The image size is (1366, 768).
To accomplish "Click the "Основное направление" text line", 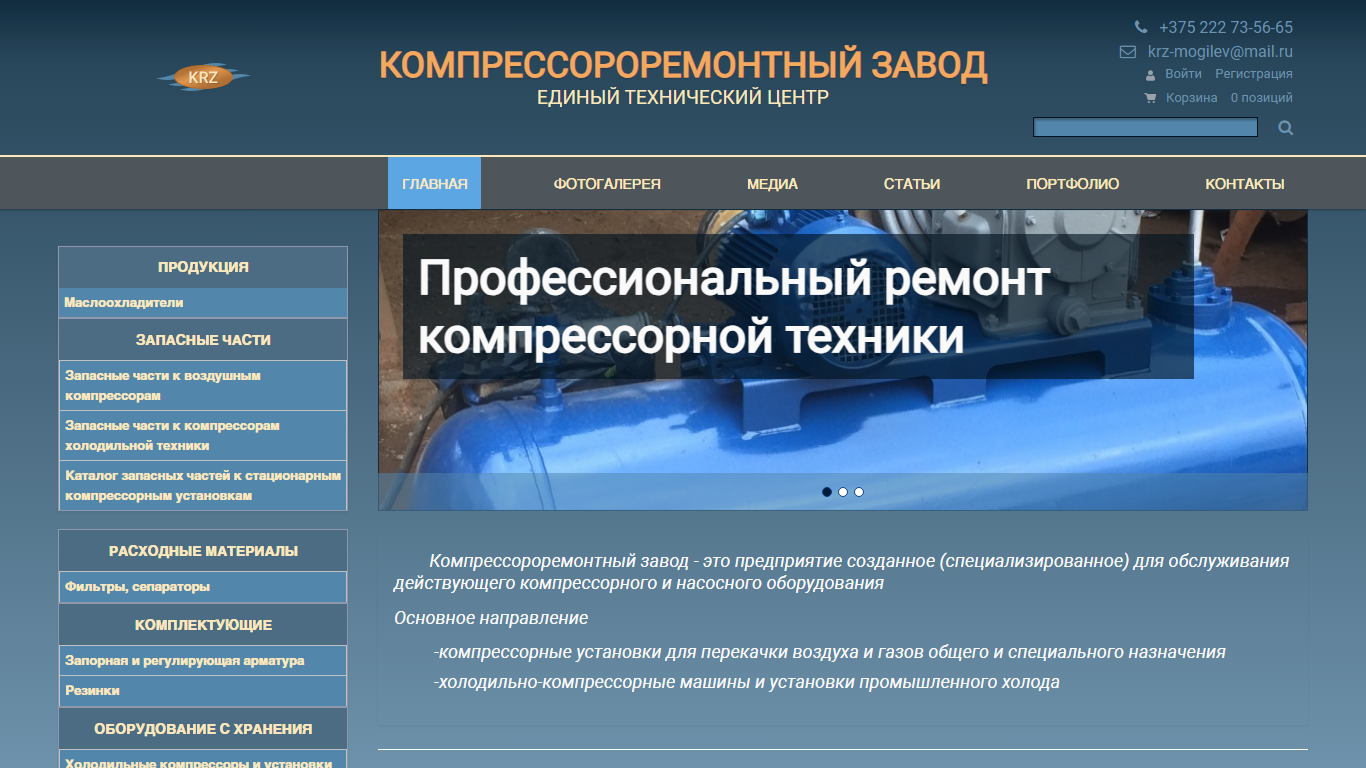I will (491, 618).
